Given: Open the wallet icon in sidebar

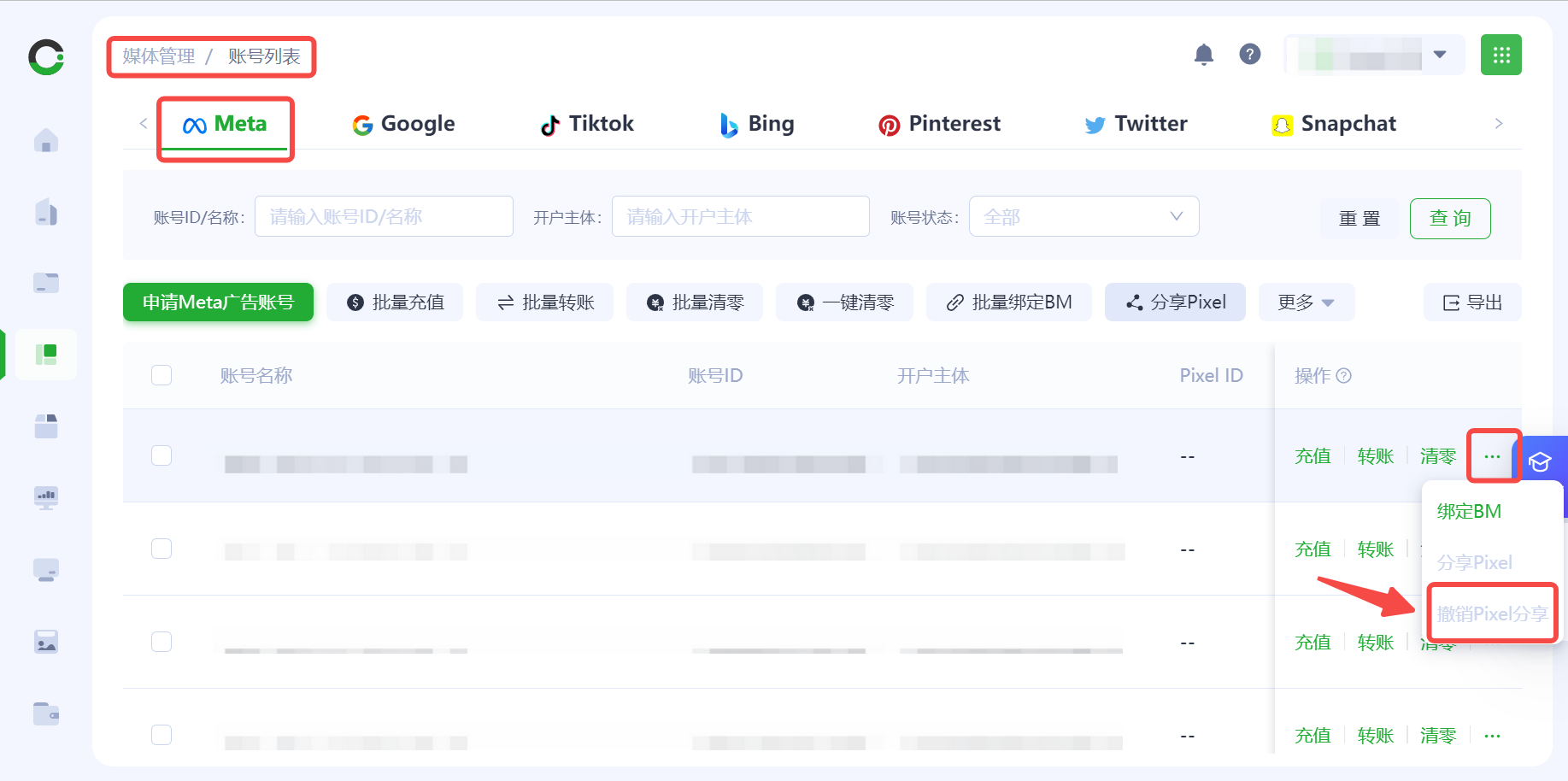Looking at the screenshot, I should pos(46,713).
